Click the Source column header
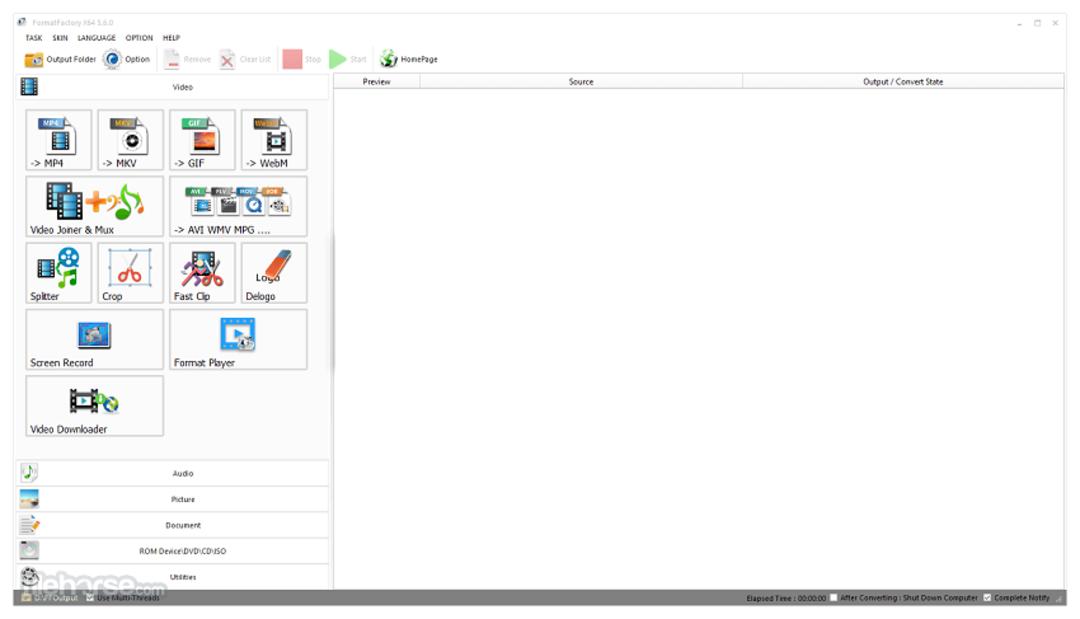The height and width of the screenshot is (619, 1080). point(581,81)
